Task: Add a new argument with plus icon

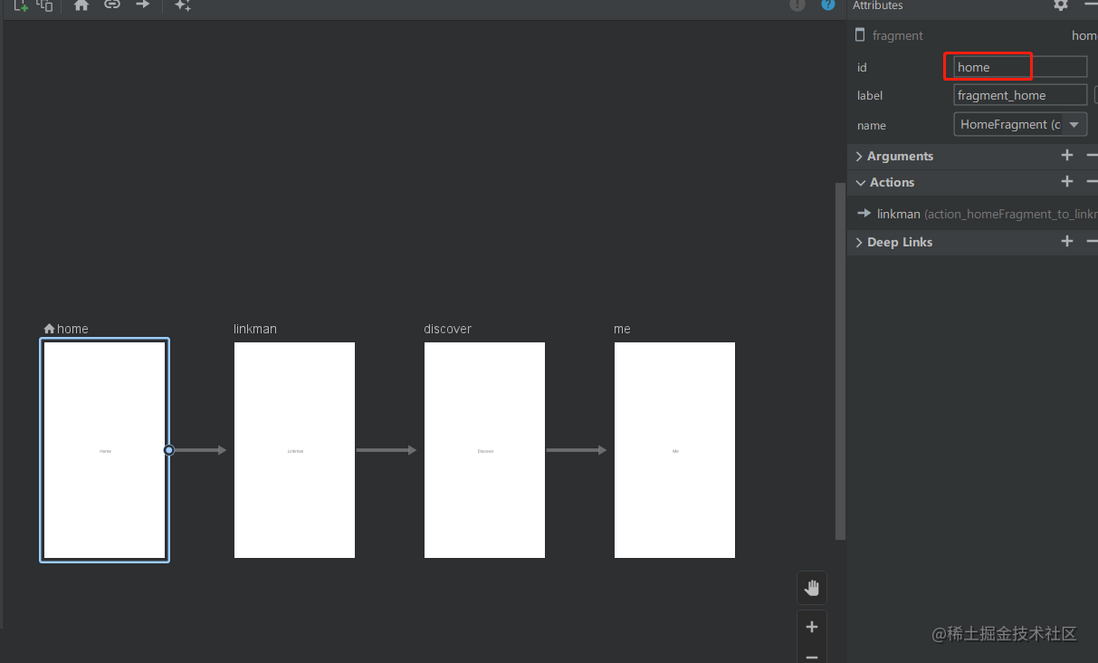Action: coord(1066,155)
